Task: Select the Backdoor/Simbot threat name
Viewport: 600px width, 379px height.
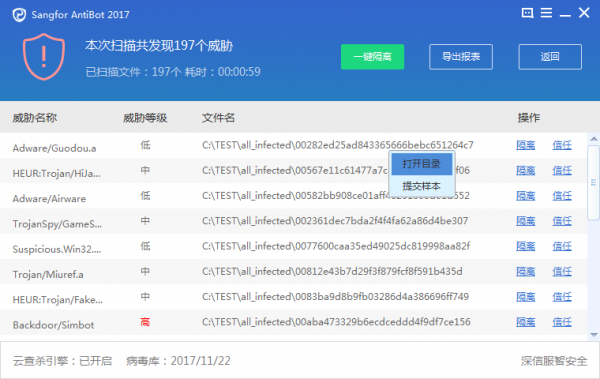Action: pos(53,325)
